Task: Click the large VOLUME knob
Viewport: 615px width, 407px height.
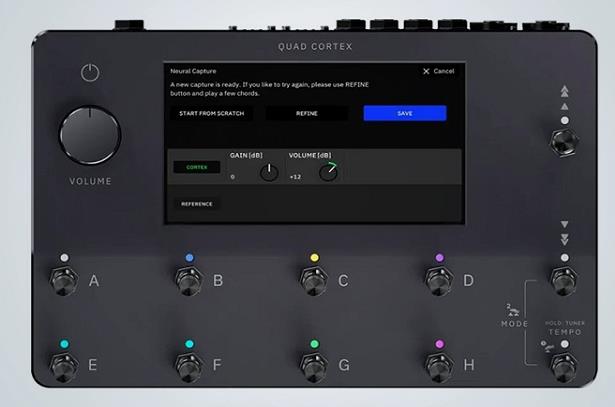Action: tap(90, 135)
